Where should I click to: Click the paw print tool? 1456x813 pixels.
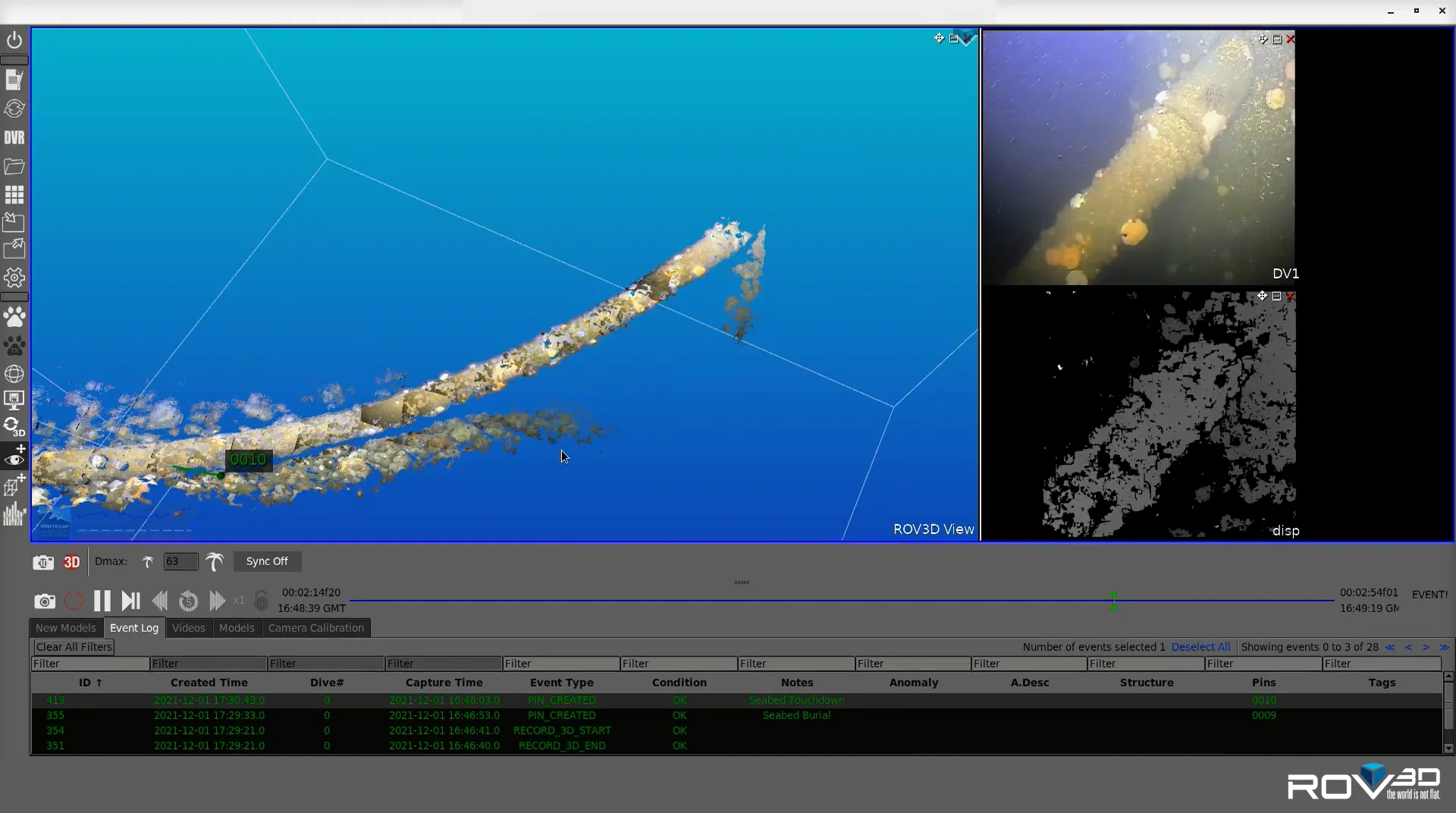pos(14,316)
